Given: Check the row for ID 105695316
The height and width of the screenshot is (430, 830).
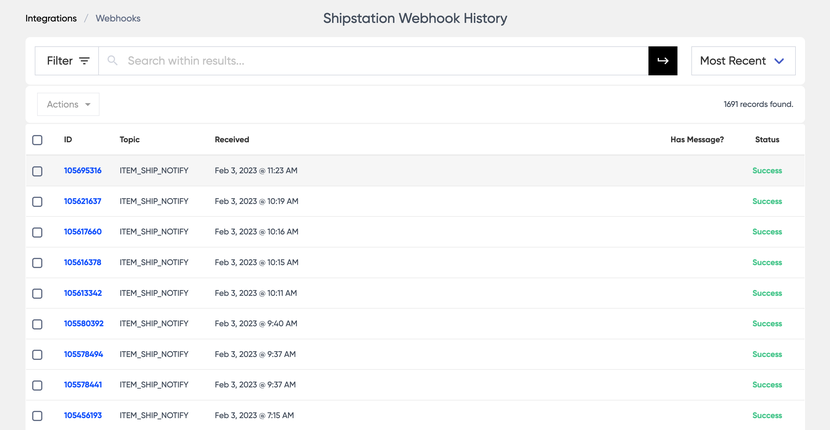Looking at the screenshot, I should (x=37, y=171).
